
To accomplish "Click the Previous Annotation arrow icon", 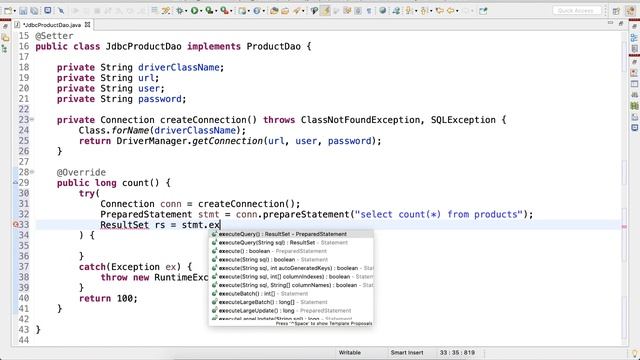I will pyautogui.click(x=424, y=11).
